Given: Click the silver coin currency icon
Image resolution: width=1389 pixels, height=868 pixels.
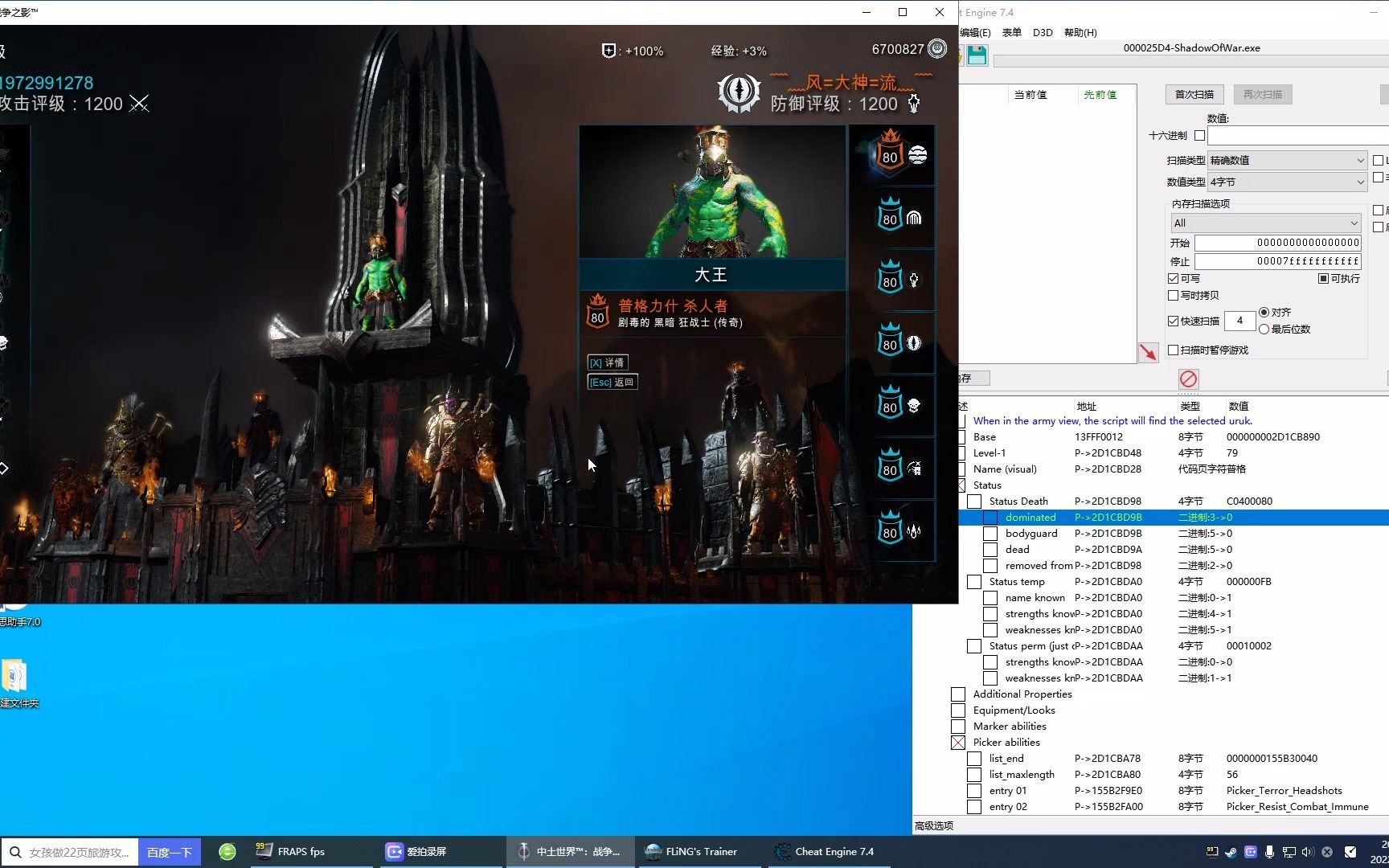Looking at the screenshot, I should [937, 49].
